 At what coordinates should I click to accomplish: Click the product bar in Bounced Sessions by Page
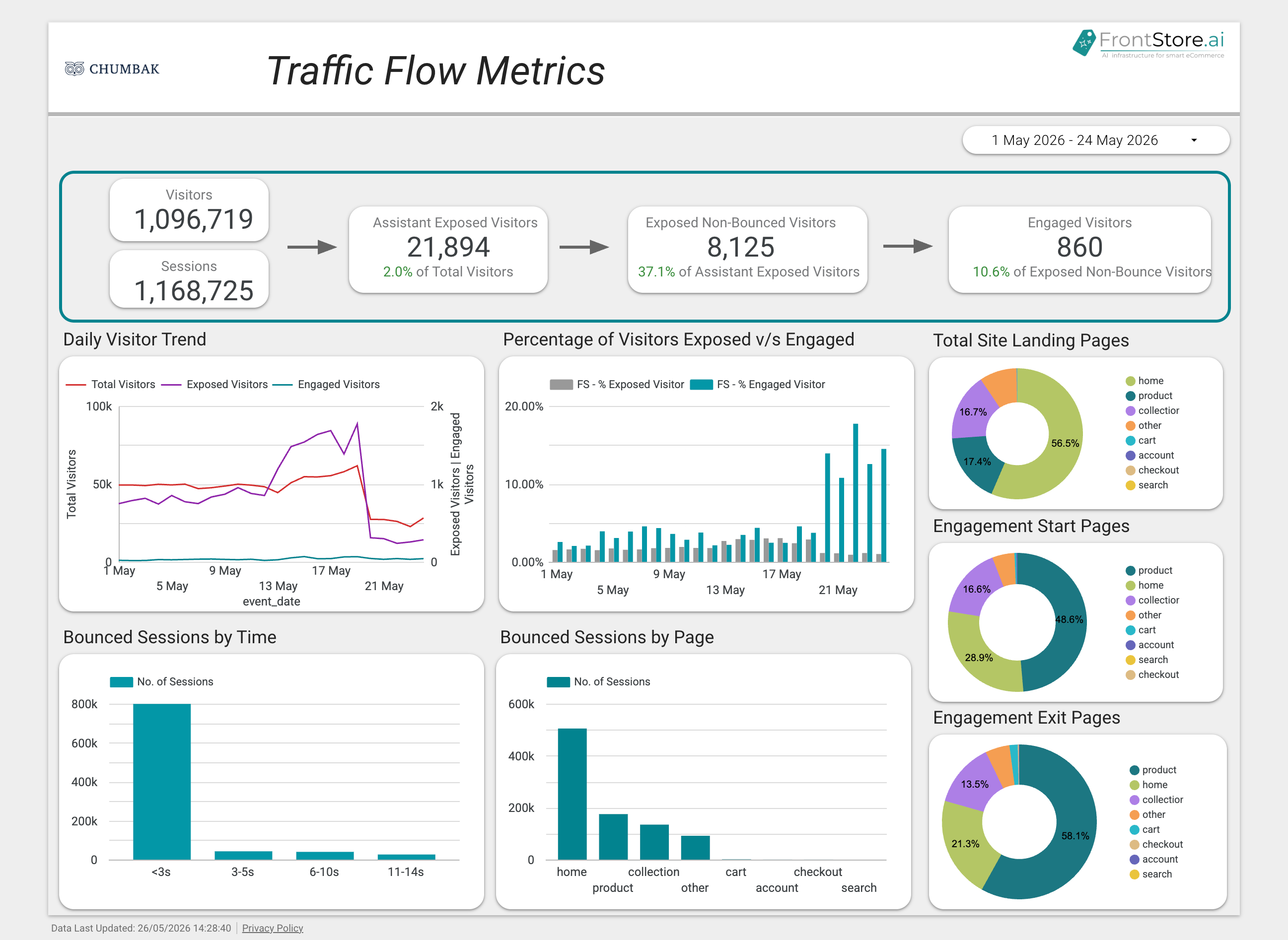click(613, 837)
